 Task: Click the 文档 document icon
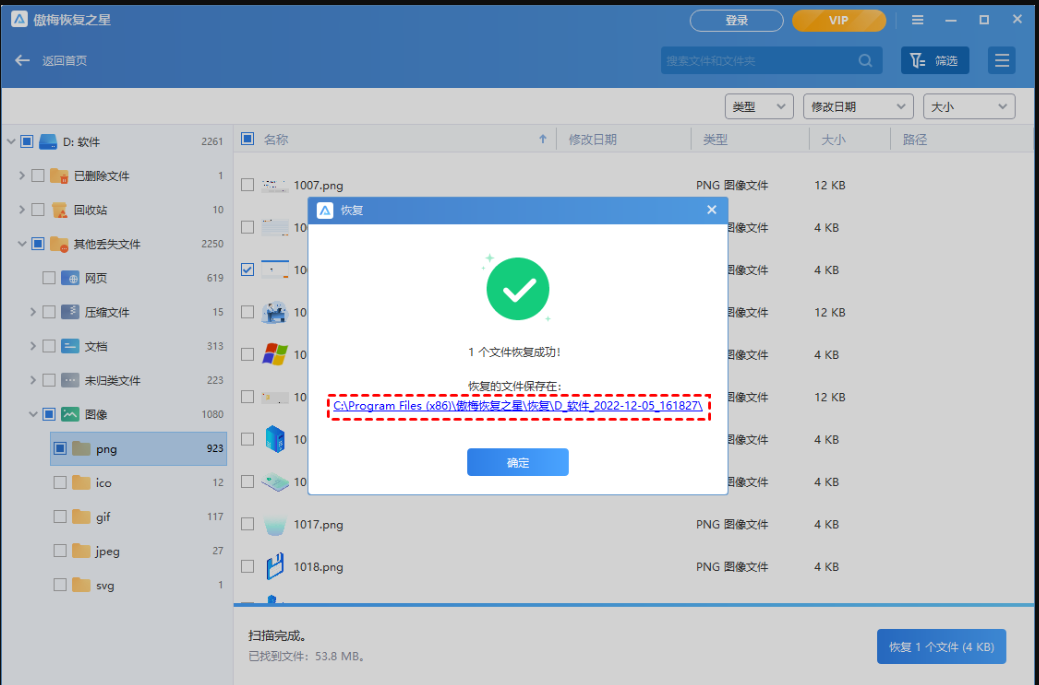click(x=70, y=346)
